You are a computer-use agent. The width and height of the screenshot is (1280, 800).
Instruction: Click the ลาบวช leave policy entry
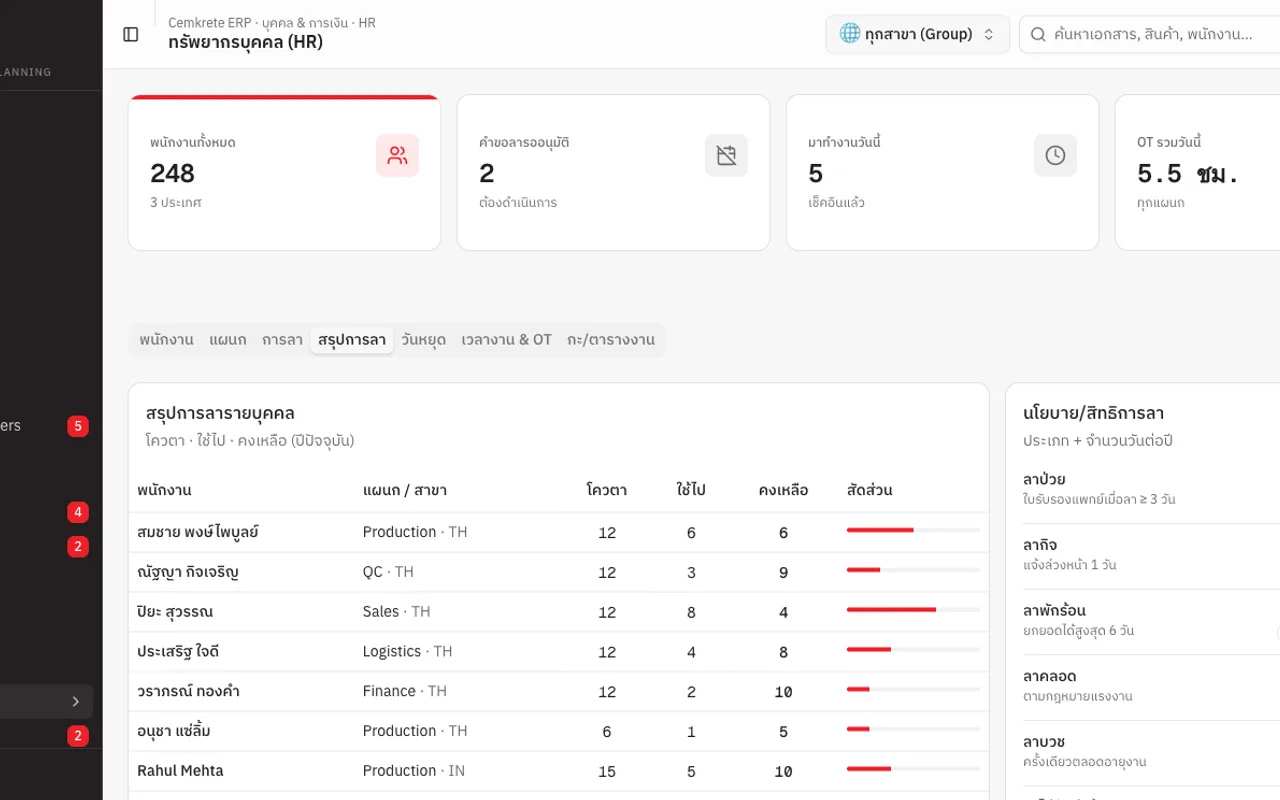click(x=1150, y=751)
